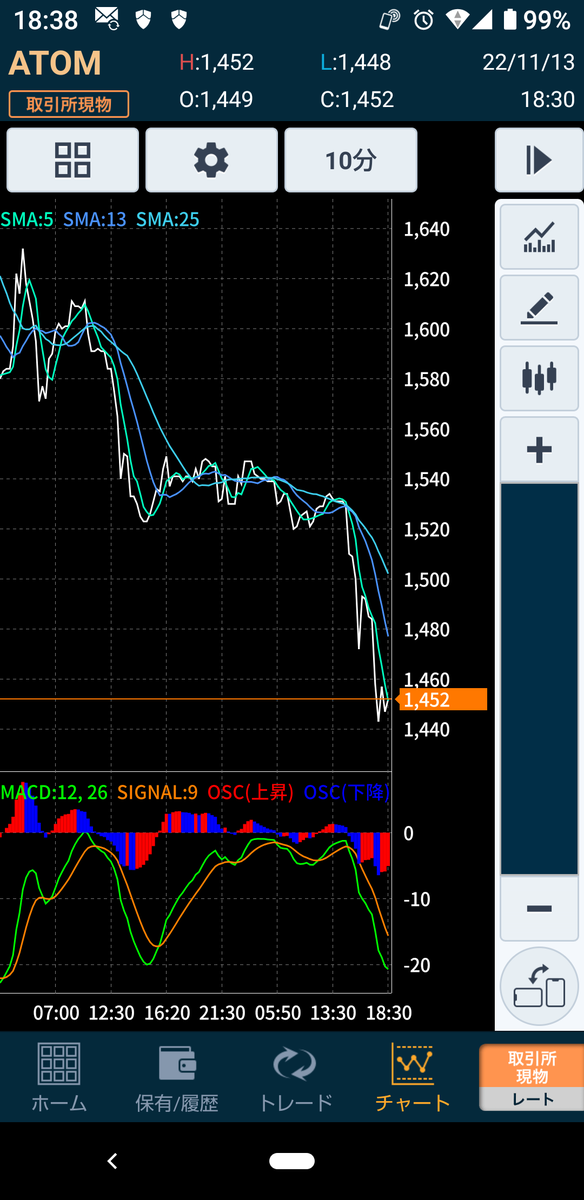Toggle 取引所現物 レート switch button
This screenshot has height=1200, width=584.
point(532,1078)
